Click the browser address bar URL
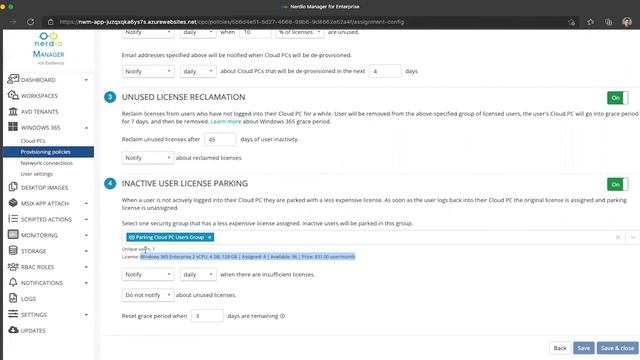 pyautogui.click(x=231, y=22)
